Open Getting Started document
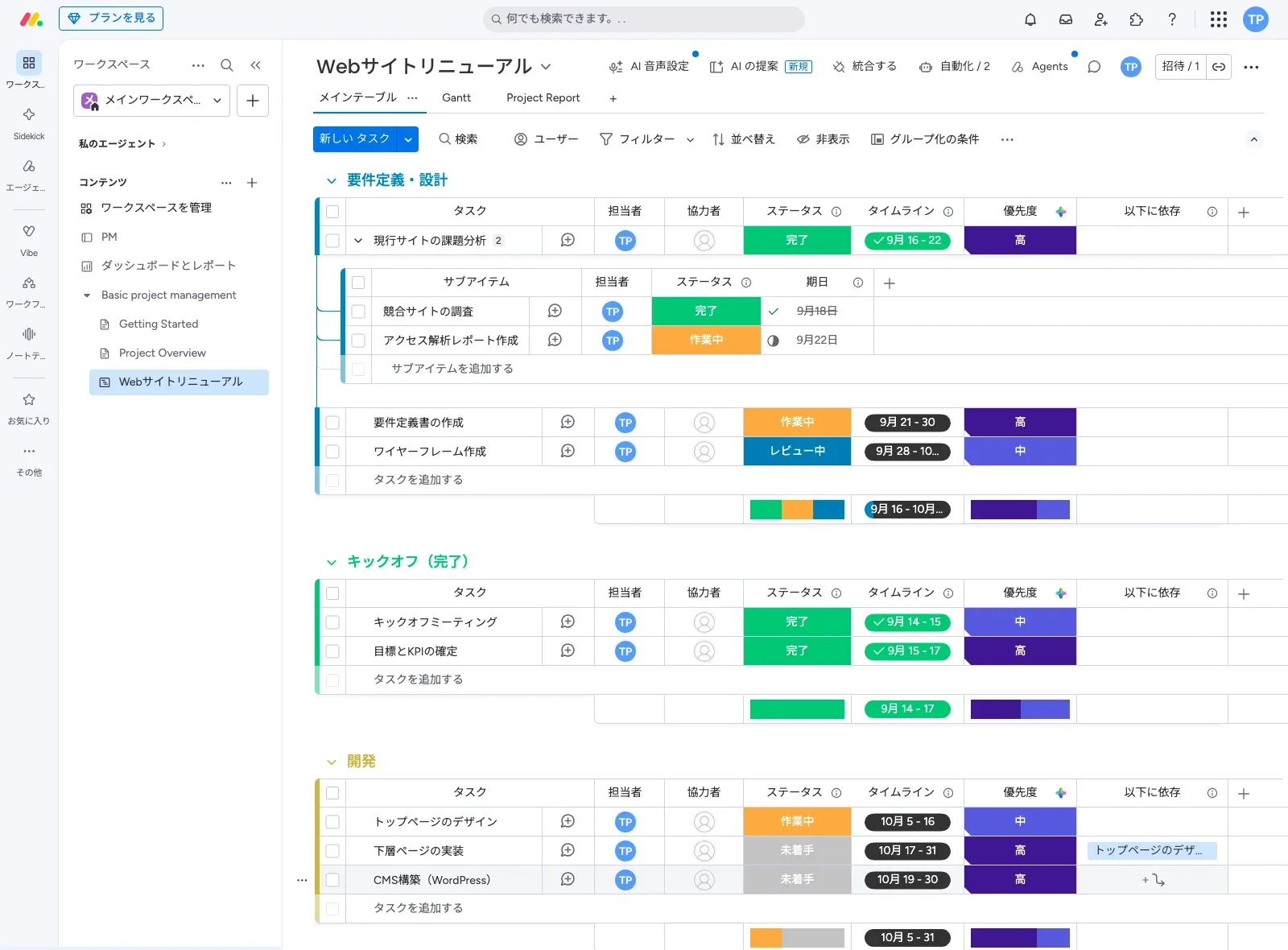 tap(159, 324)
